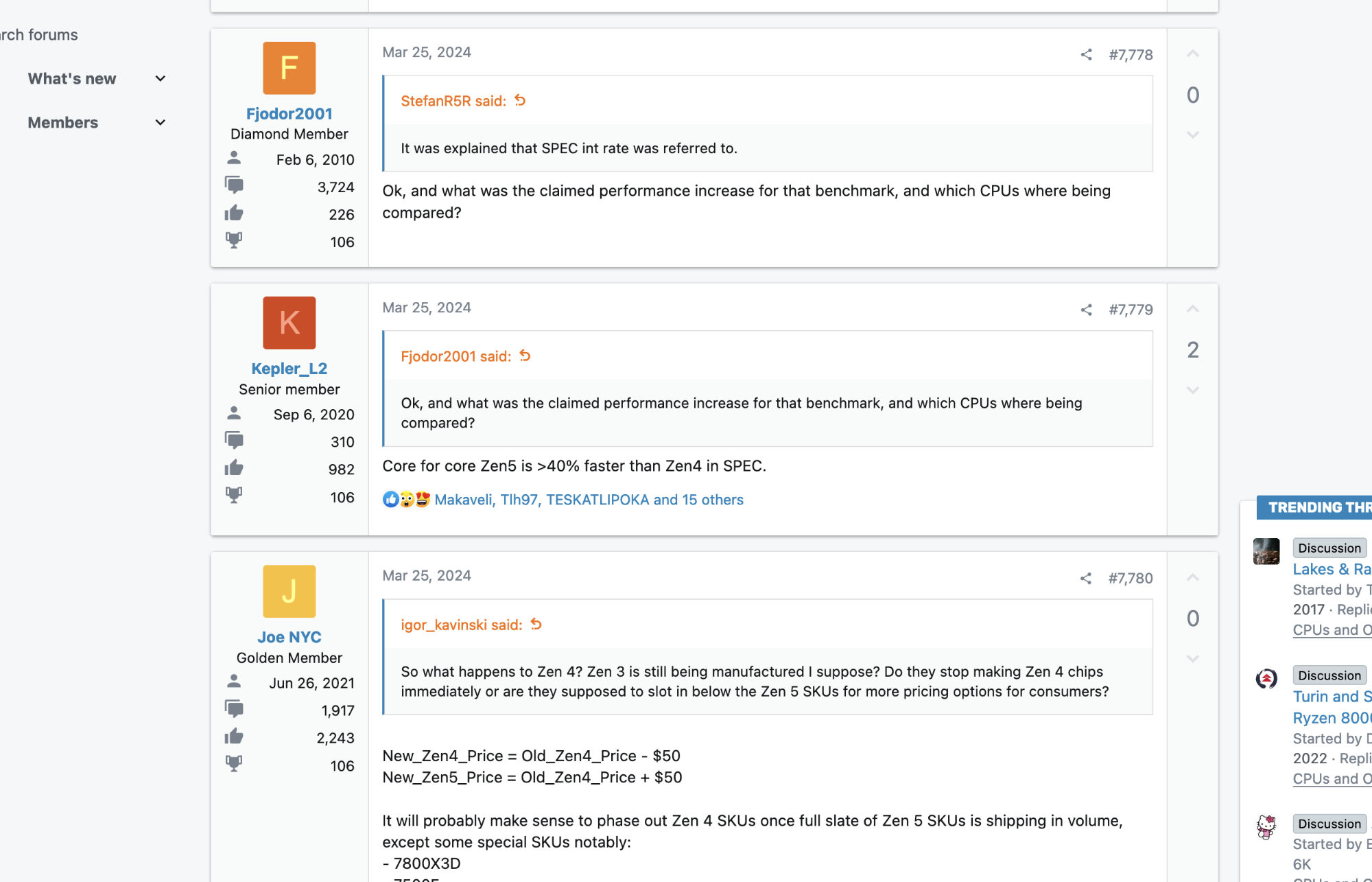1372x882 pixels.
Task: Downvote Kepler_L2's post #7,779
Action: click(x=1193, y=390)
